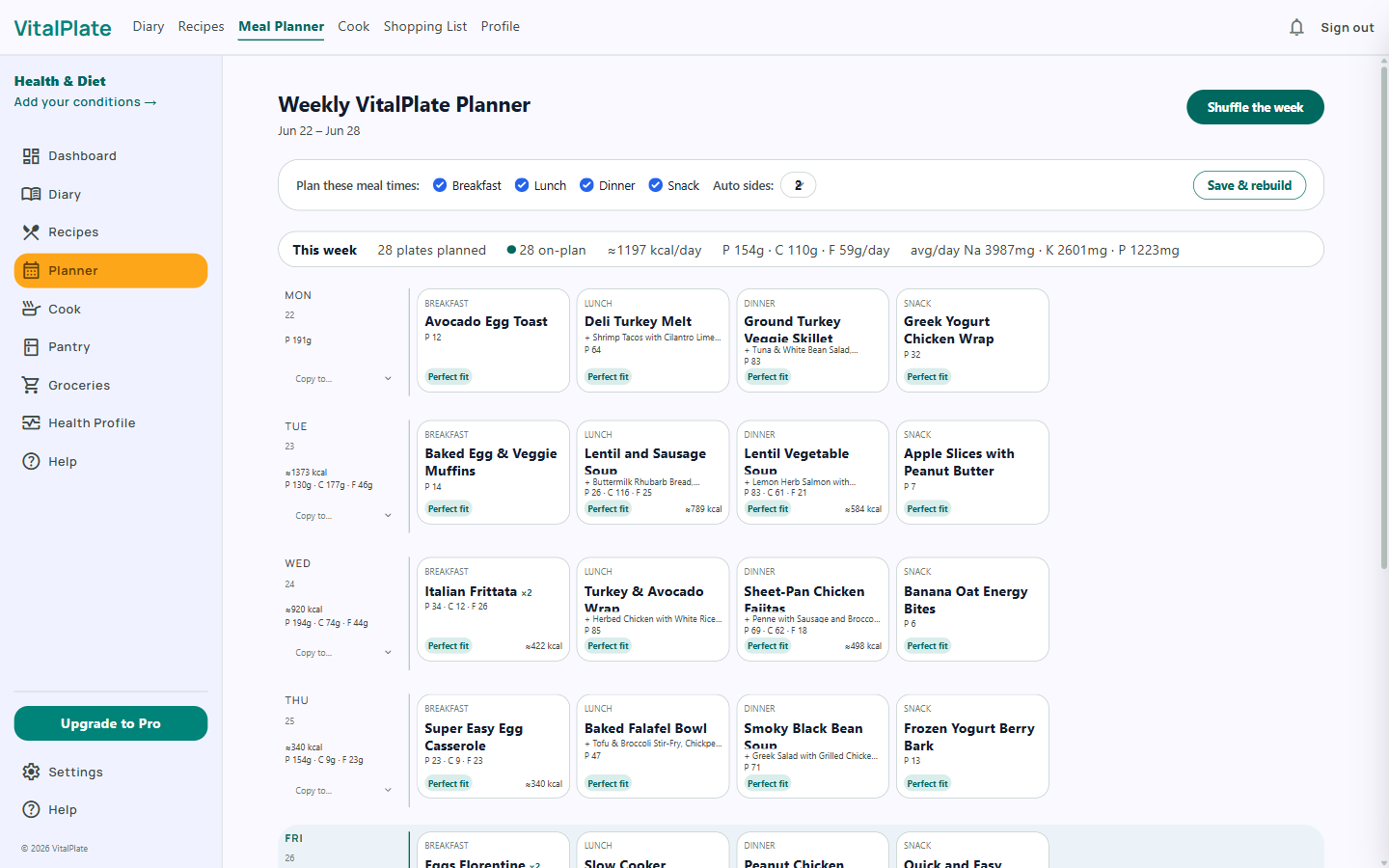Open Monday's Copy to dropdown
Viewport: 1389px width, 868px height.
[342, 379]
